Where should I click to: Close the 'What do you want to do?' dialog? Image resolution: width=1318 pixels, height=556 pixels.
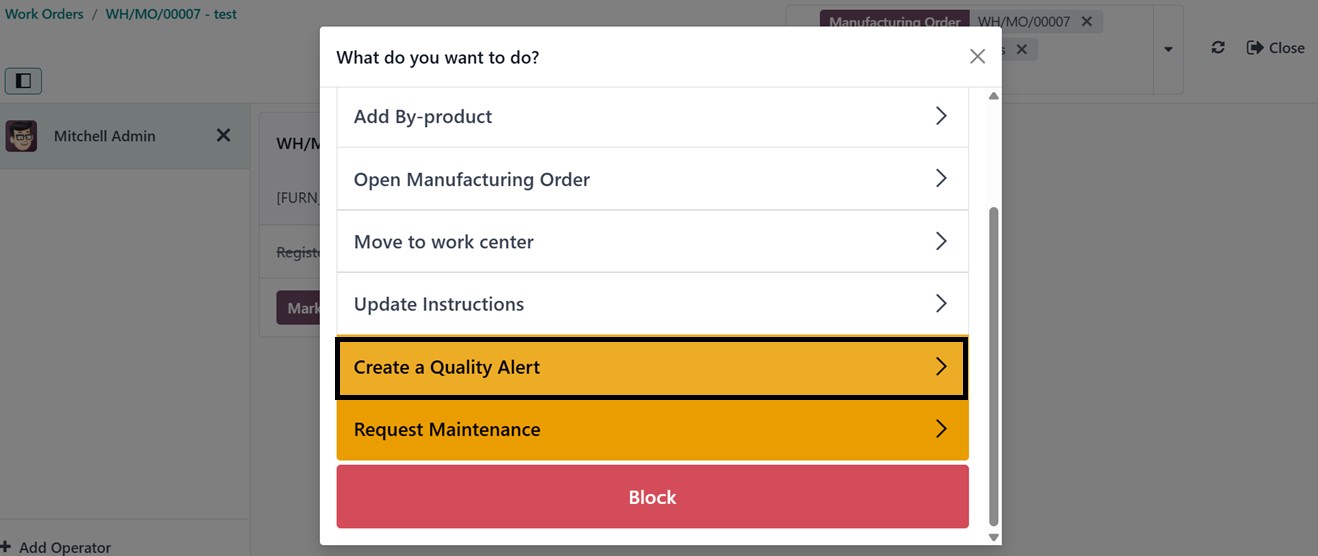click(x=977, y=57)
